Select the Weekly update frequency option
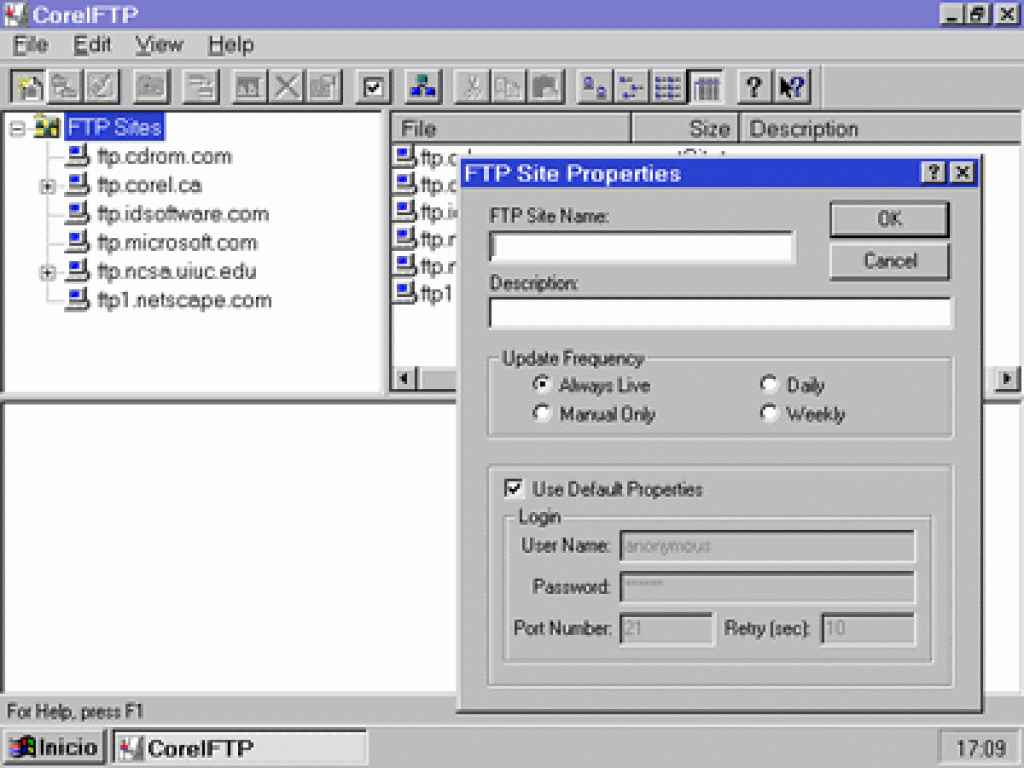The width and height of the screenshot is (1024, 768). tap(769, 414)
